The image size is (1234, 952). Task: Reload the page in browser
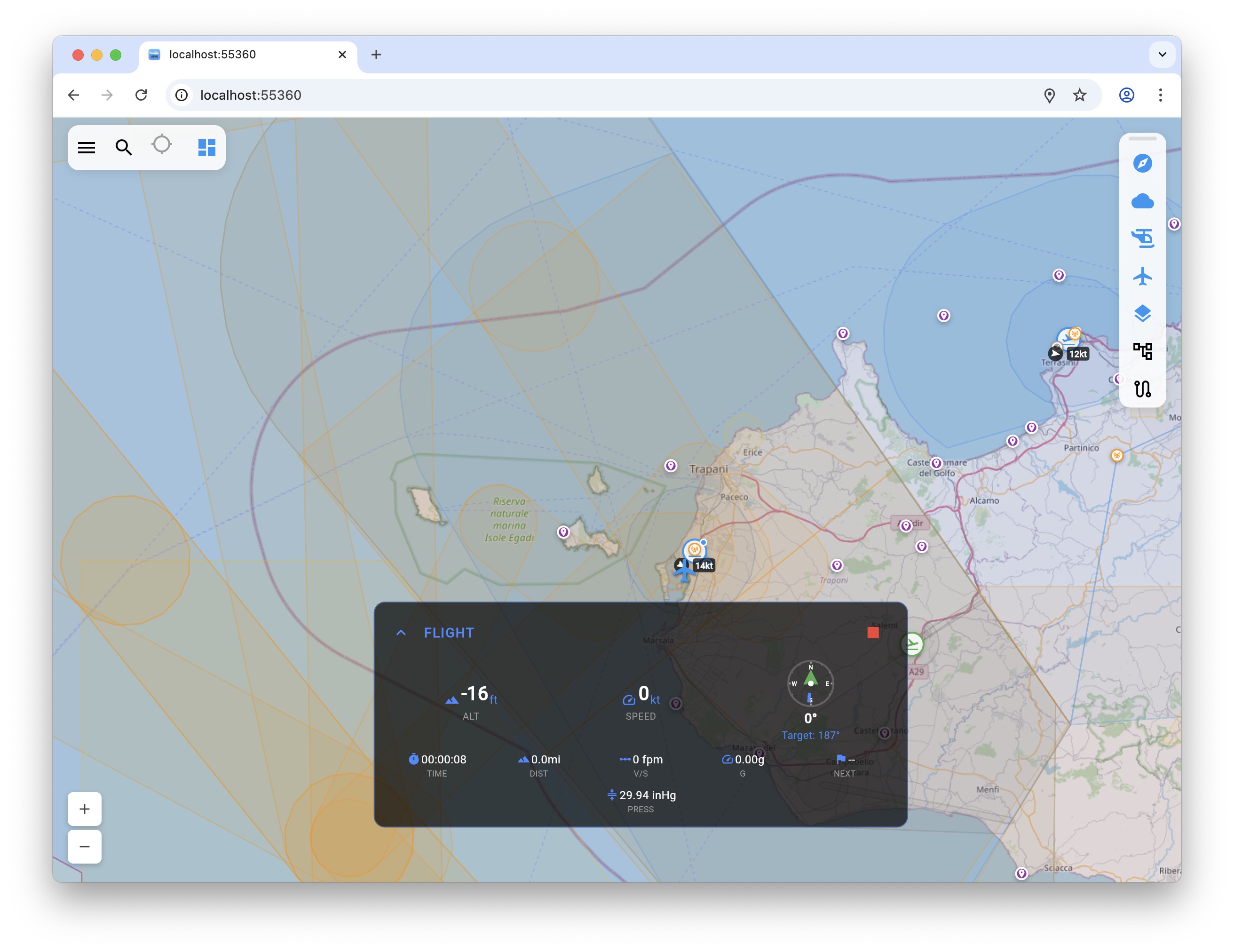[x=141, y=95]
